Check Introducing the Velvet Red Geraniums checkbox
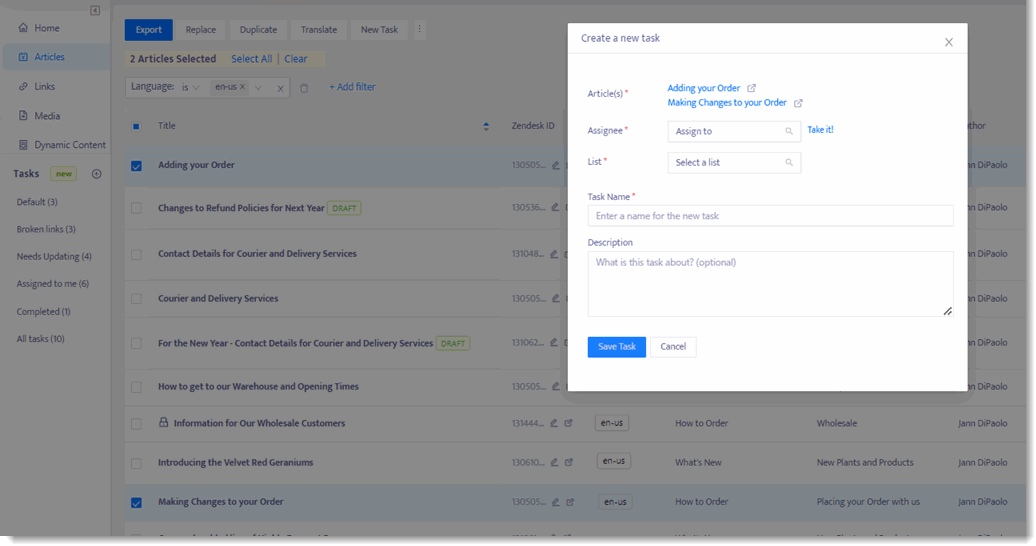Viewport: 1036px width, 546px height. (x=136, y=463)
